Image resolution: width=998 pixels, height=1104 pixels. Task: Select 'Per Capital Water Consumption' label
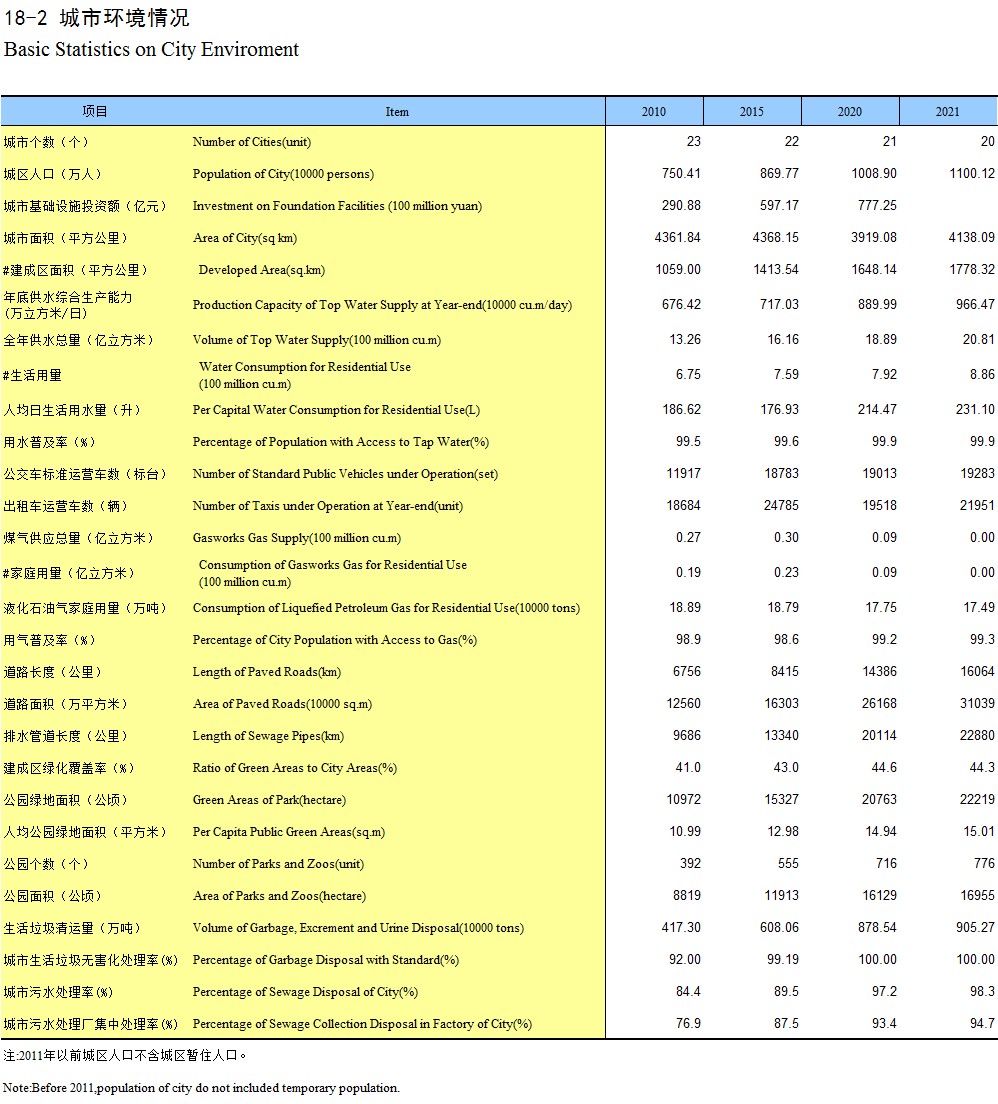click(336, 410)
